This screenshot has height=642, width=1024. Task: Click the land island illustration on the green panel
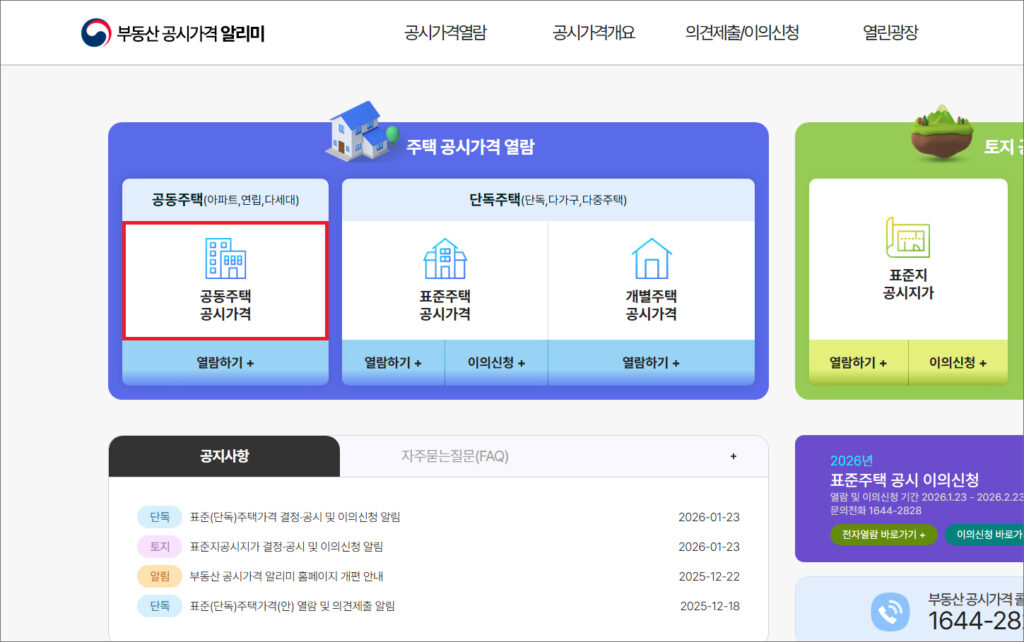pos(939,134)
